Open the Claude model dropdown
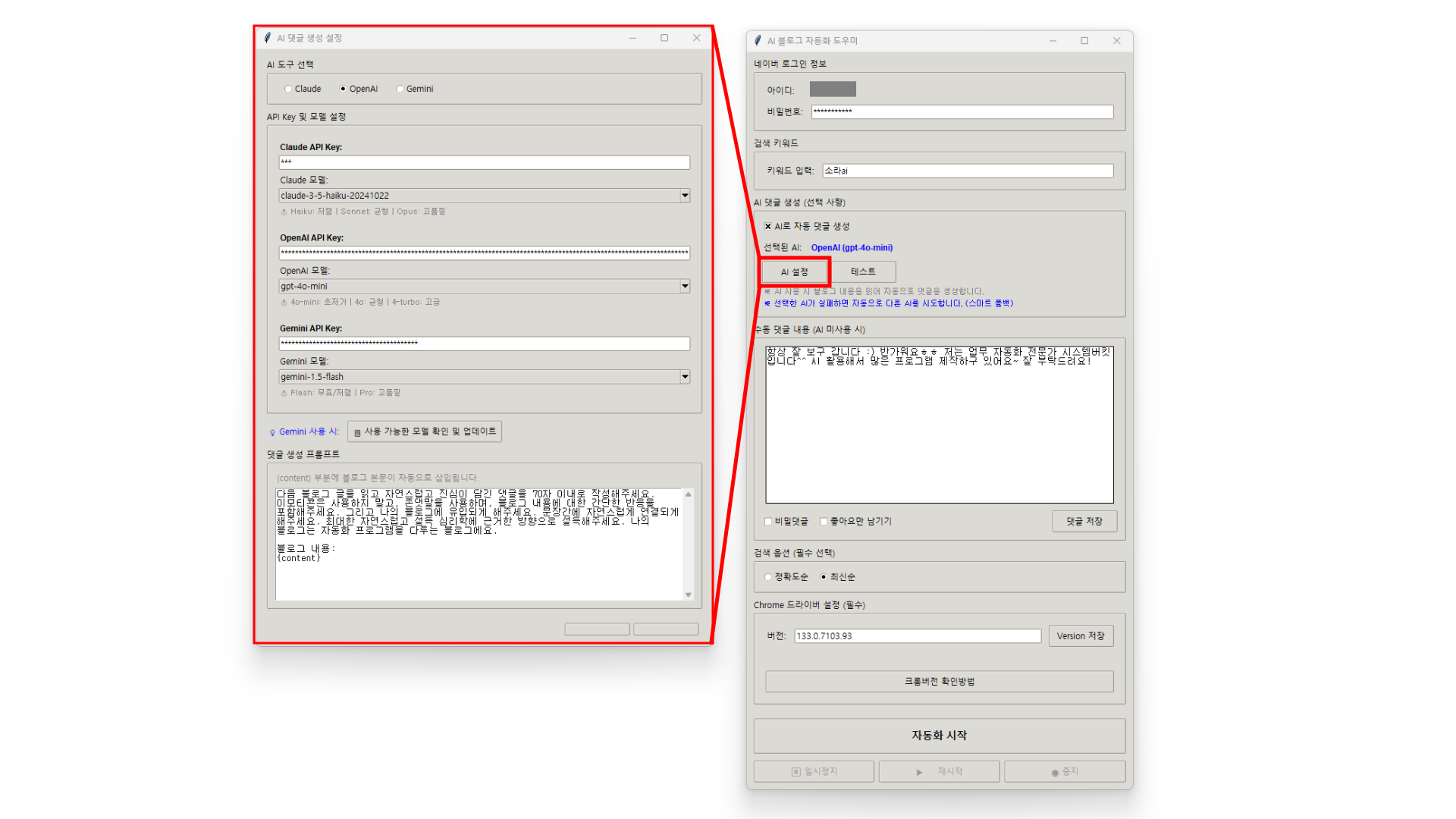Screen dimensions: 1456x819 pos(684,196)
